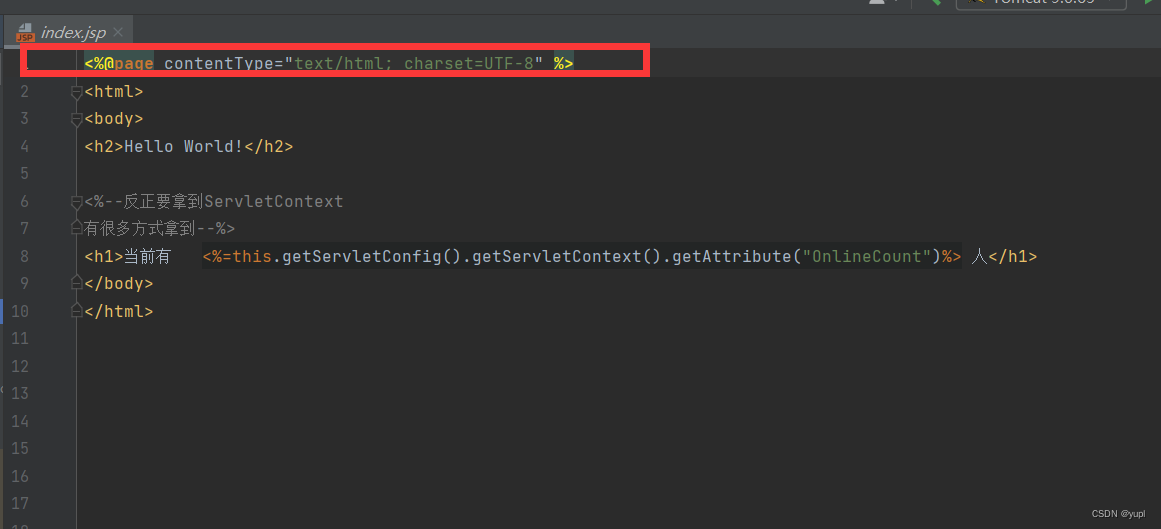Click the 人 character before </h1>
1161x529 pixels.
980,256
